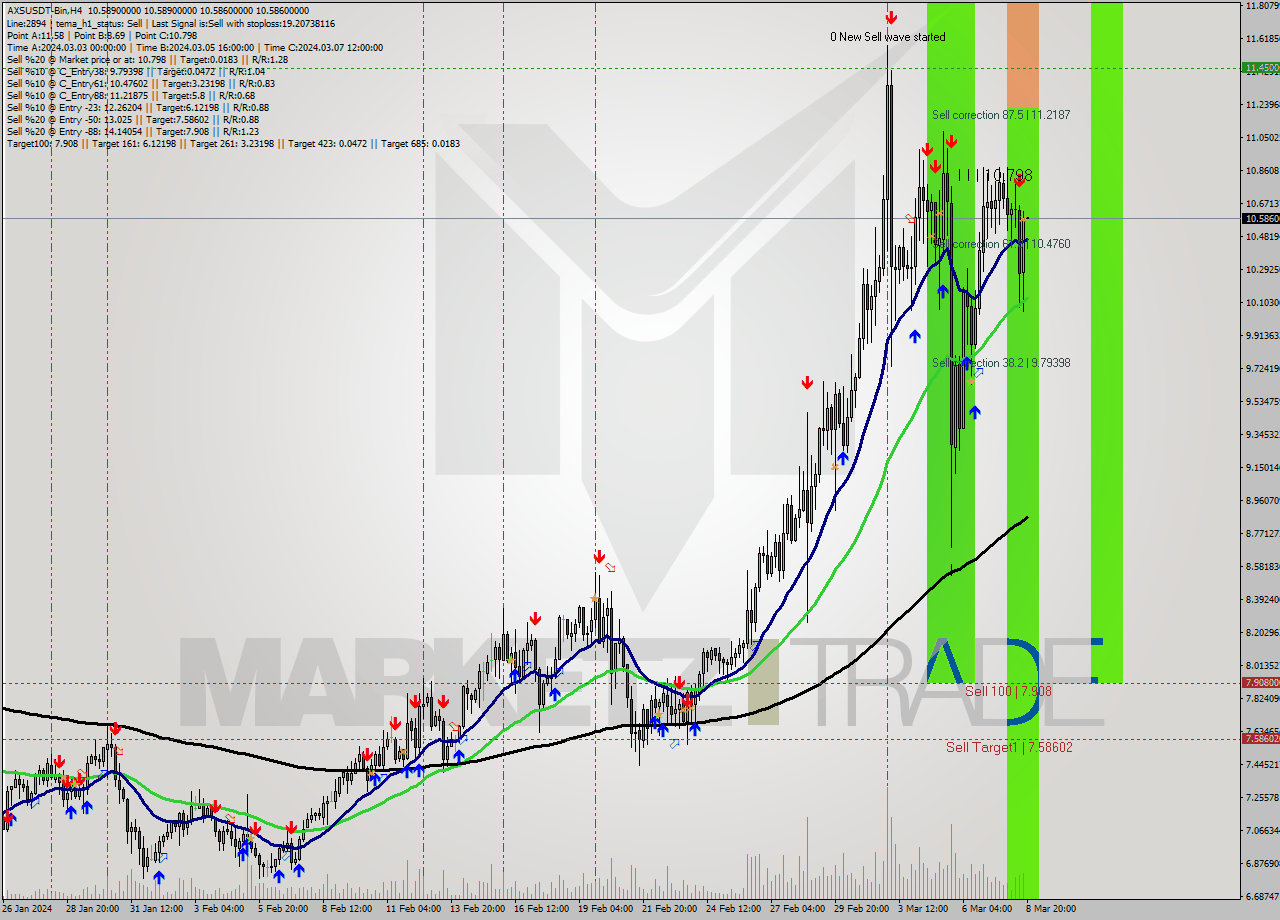Screen dimensions: 1280x920
Task: Click the '28 Jan 20:00' date axis label
Action: 94,908
